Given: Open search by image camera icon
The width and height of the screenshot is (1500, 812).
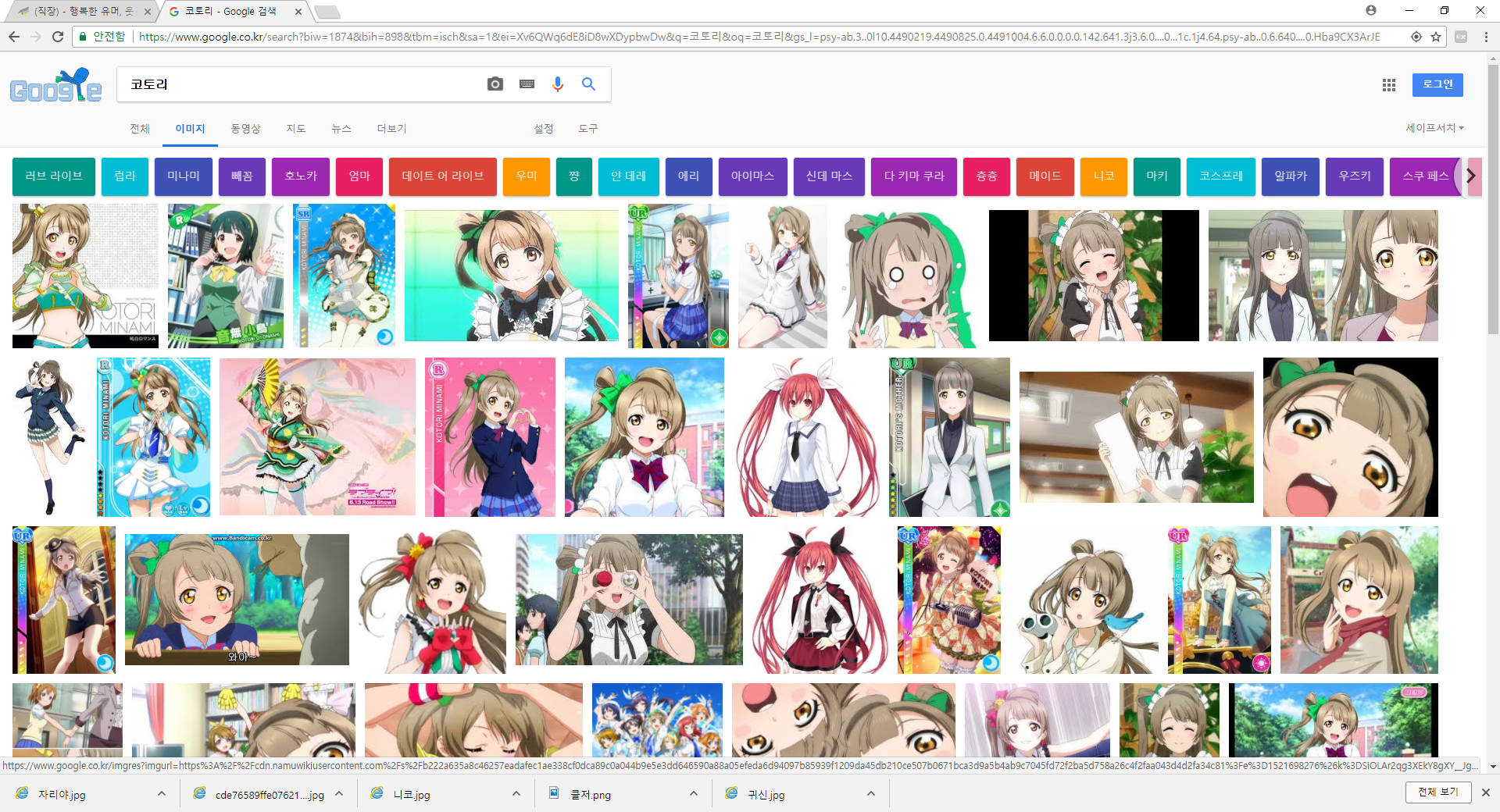Looking at the screenshot, I should [495, 84].
